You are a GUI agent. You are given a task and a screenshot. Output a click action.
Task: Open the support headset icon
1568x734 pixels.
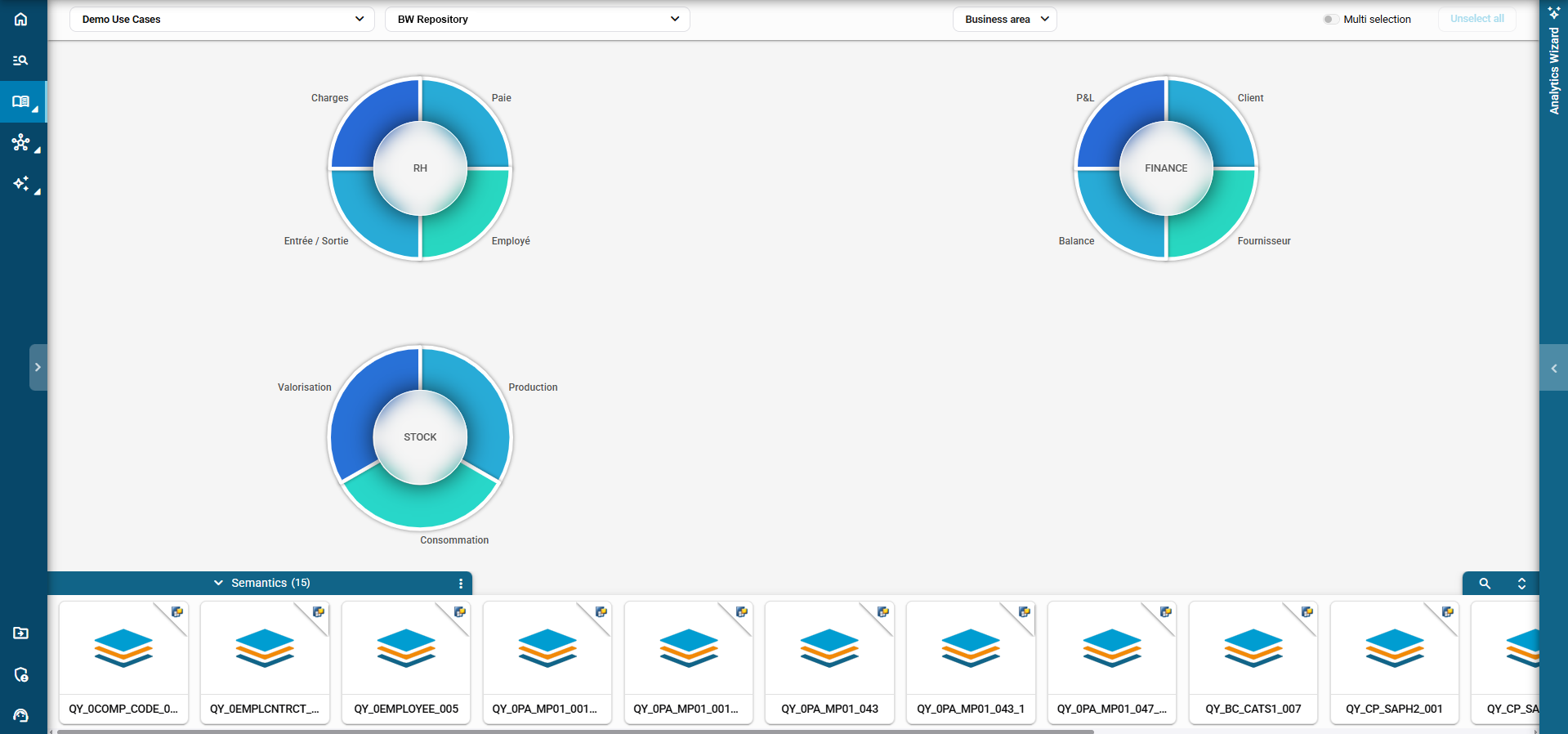click(x=21, y=716)
